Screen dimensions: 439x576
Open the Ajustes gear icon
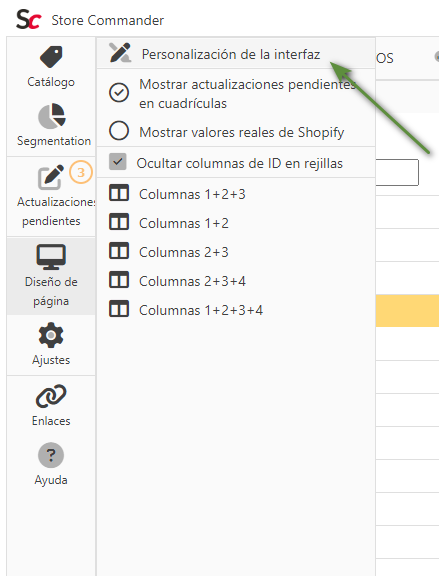(x=51, y=335)
